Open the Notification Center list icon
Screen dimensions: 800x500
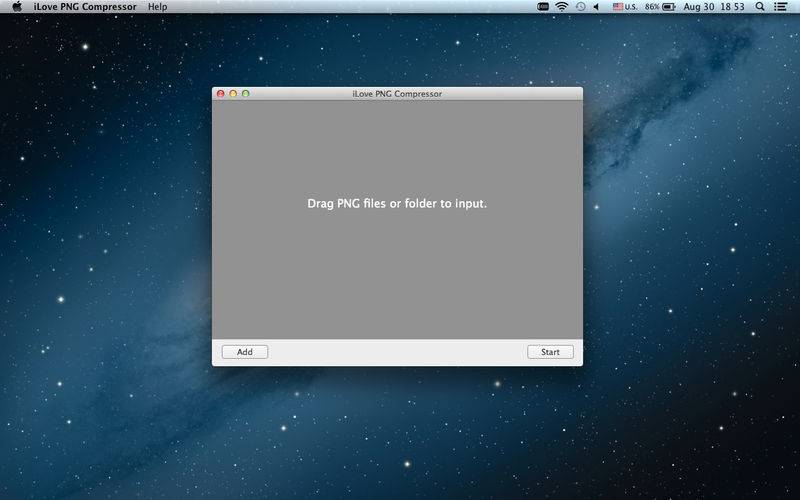coord(780,7)
